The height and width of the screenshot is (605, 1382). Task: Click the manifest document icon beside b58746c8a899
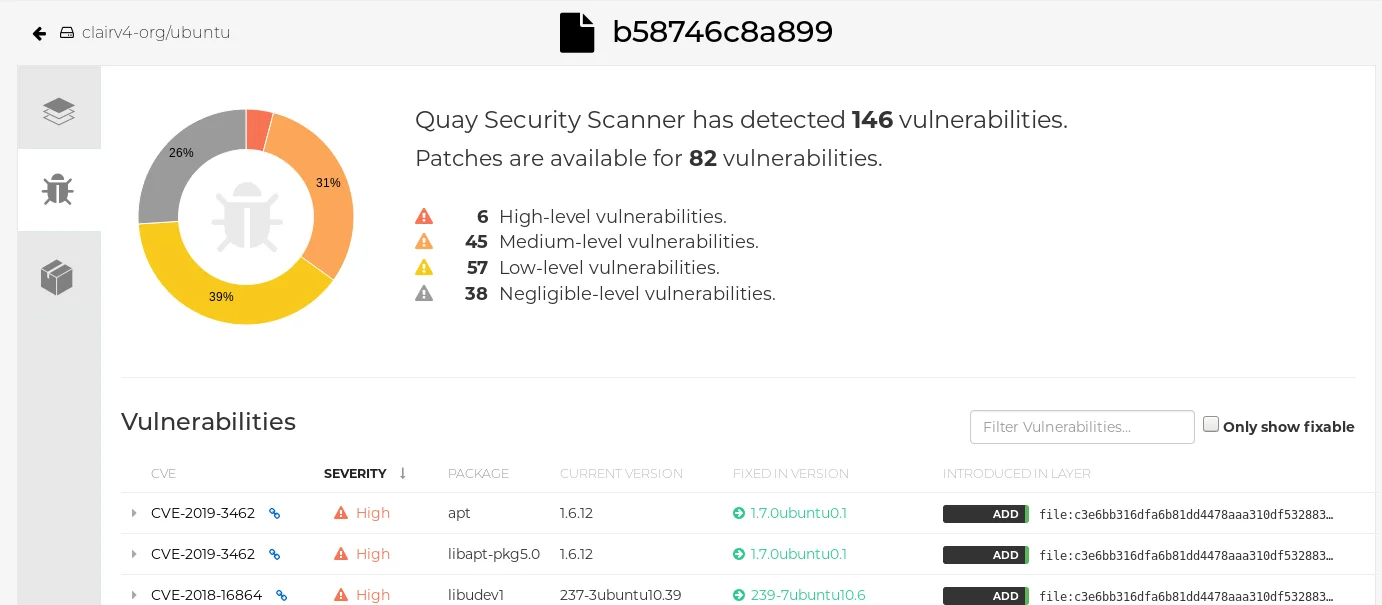coord(577,32)
